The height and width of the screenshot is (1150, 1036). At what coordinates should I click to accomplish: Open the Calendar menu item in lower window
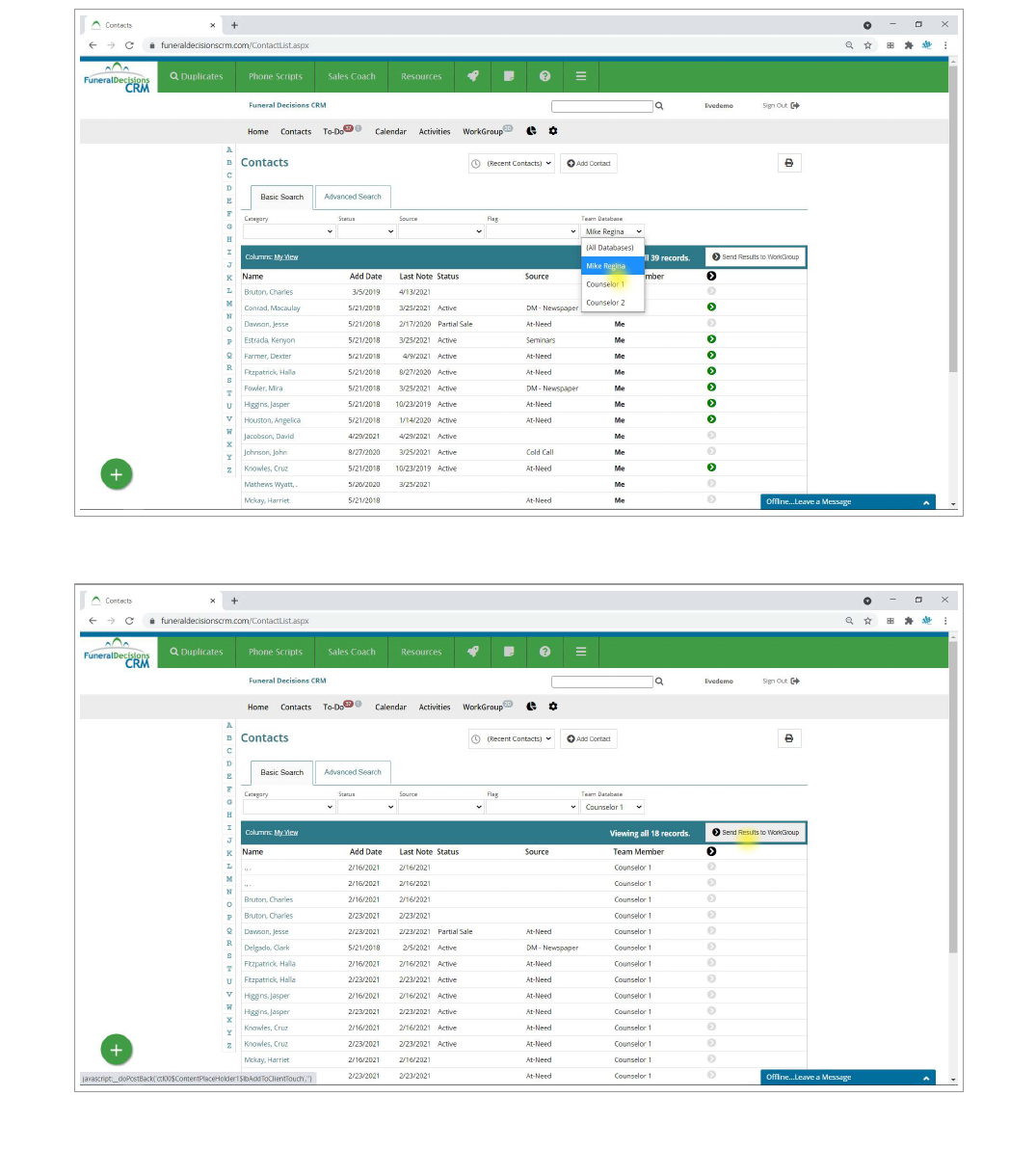(390, 708)
